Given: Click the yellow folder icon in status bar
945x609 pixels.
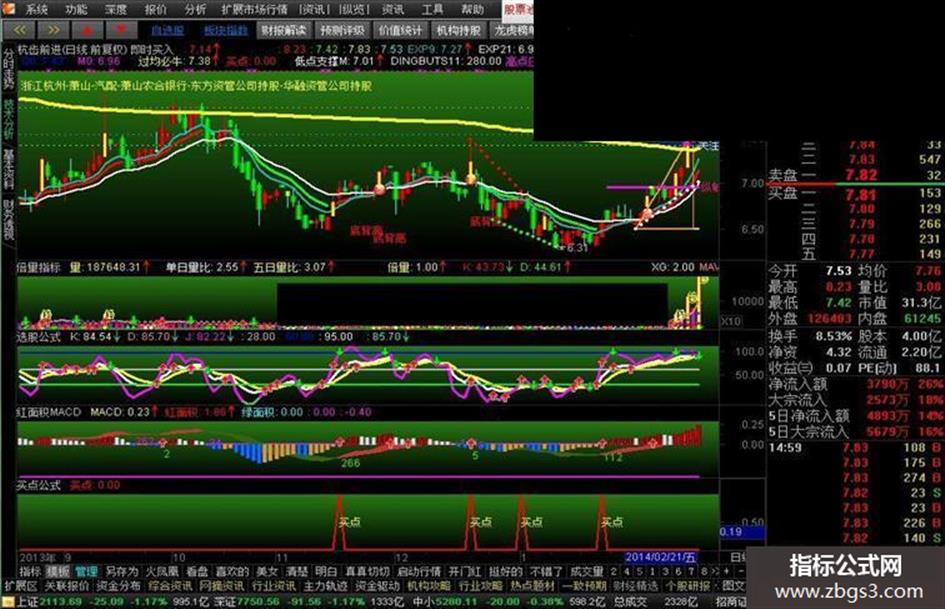Looking at the screenshot, I should [8, 602].
